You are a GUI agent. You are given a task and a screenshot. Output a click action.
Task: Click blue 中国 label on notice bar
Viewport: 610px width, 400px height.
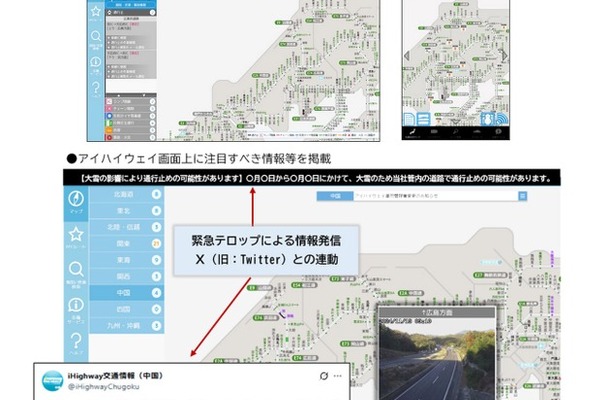click(x=335, y=196)
